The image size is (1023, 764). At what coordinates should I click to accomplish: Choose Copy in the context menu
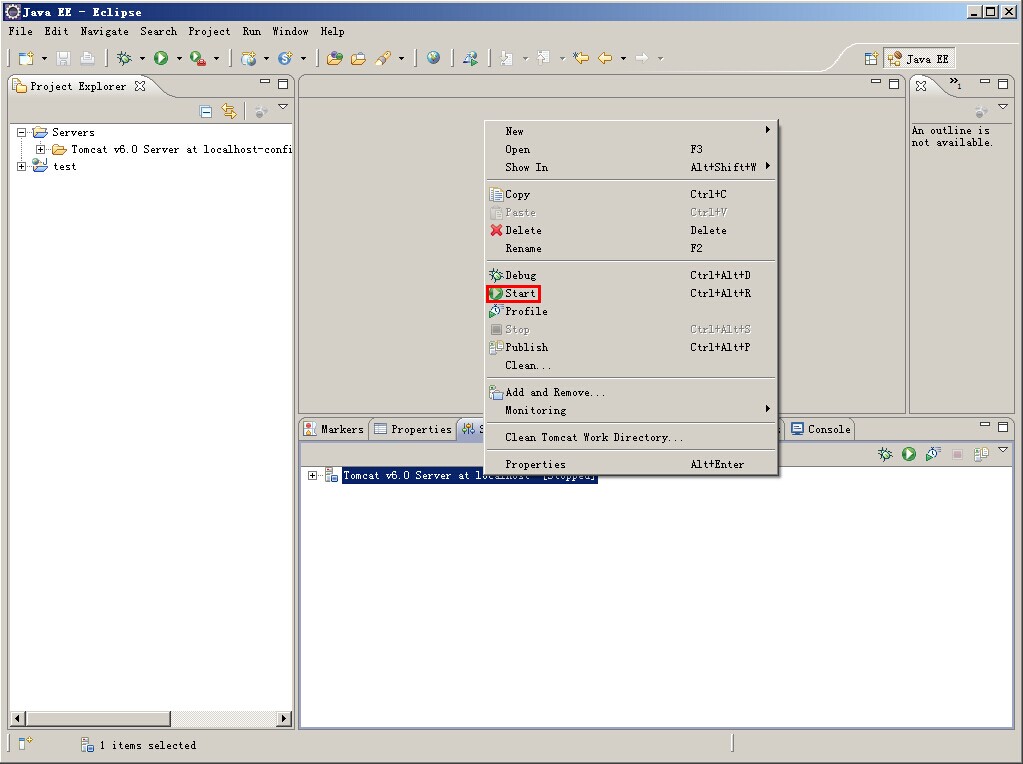tap(631, 194)
